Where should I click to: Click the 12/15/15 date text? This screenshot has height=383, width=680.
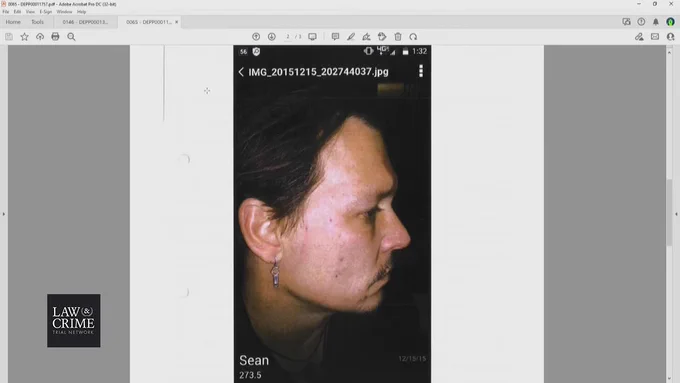pos(412,359)
